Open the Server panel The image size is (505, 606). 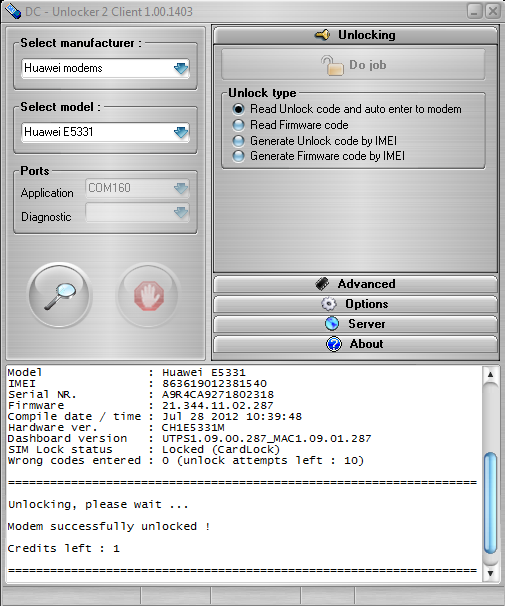click(355, 323)
